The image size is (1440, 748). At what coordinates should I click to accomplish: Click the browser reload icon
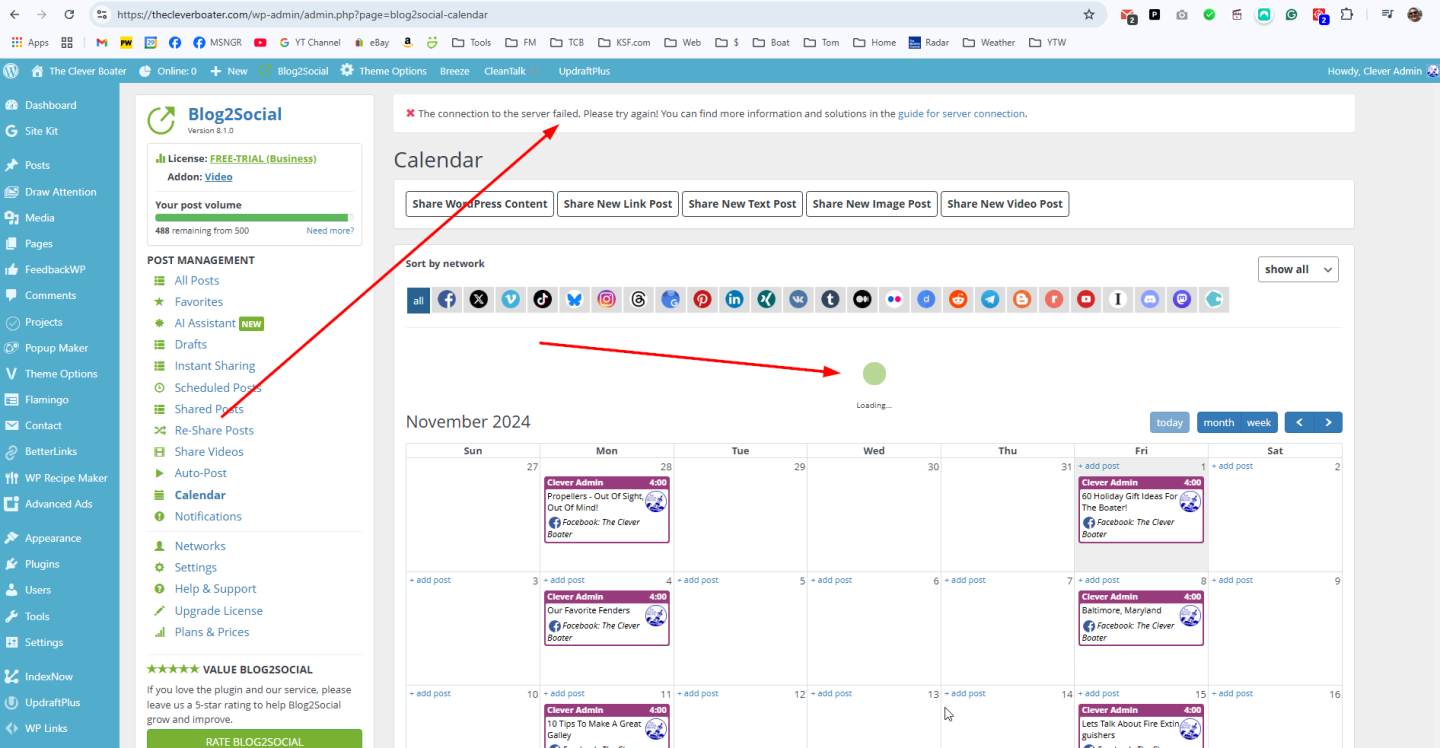69,15
